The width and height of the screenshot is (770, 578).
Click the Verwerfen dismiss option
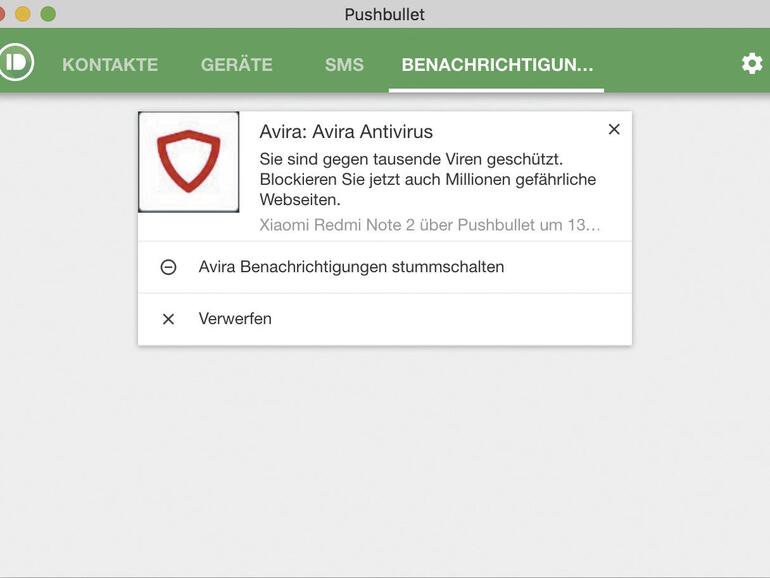(385, 319)
